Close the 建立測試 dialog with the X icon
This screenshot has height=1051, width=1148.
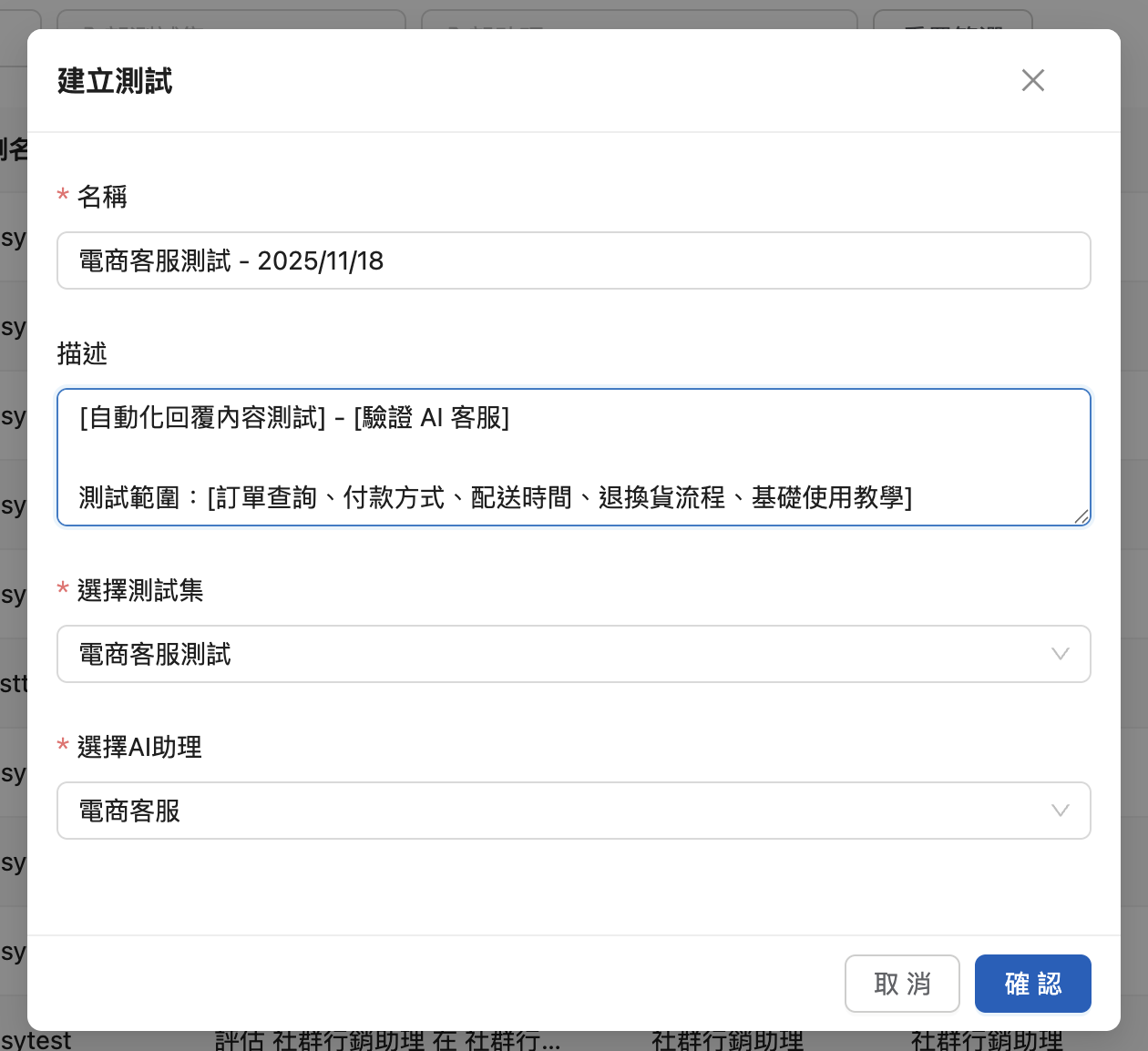point(1032,80)
